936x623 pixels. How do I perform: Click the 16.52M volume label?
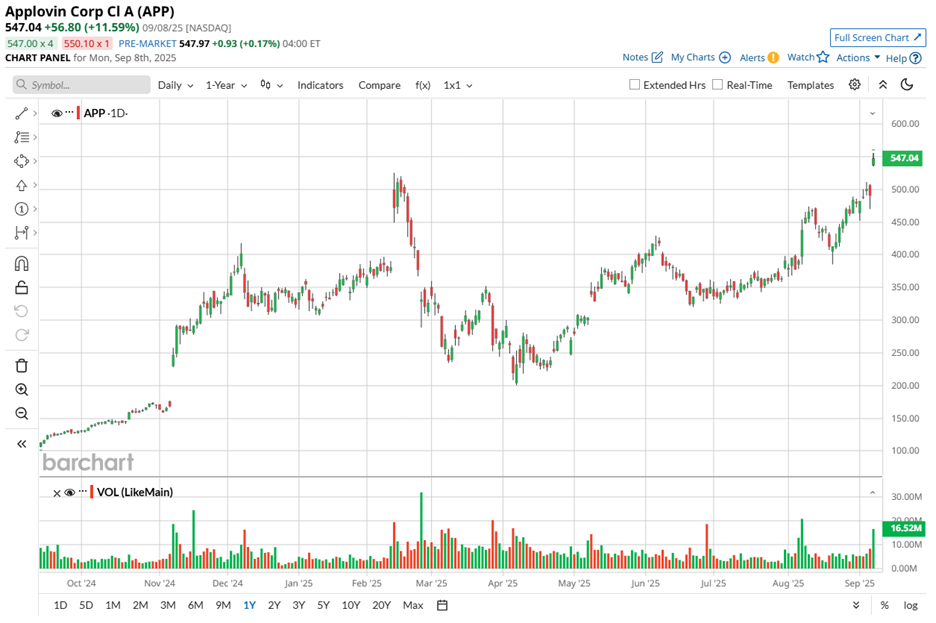tap(903, 528)
